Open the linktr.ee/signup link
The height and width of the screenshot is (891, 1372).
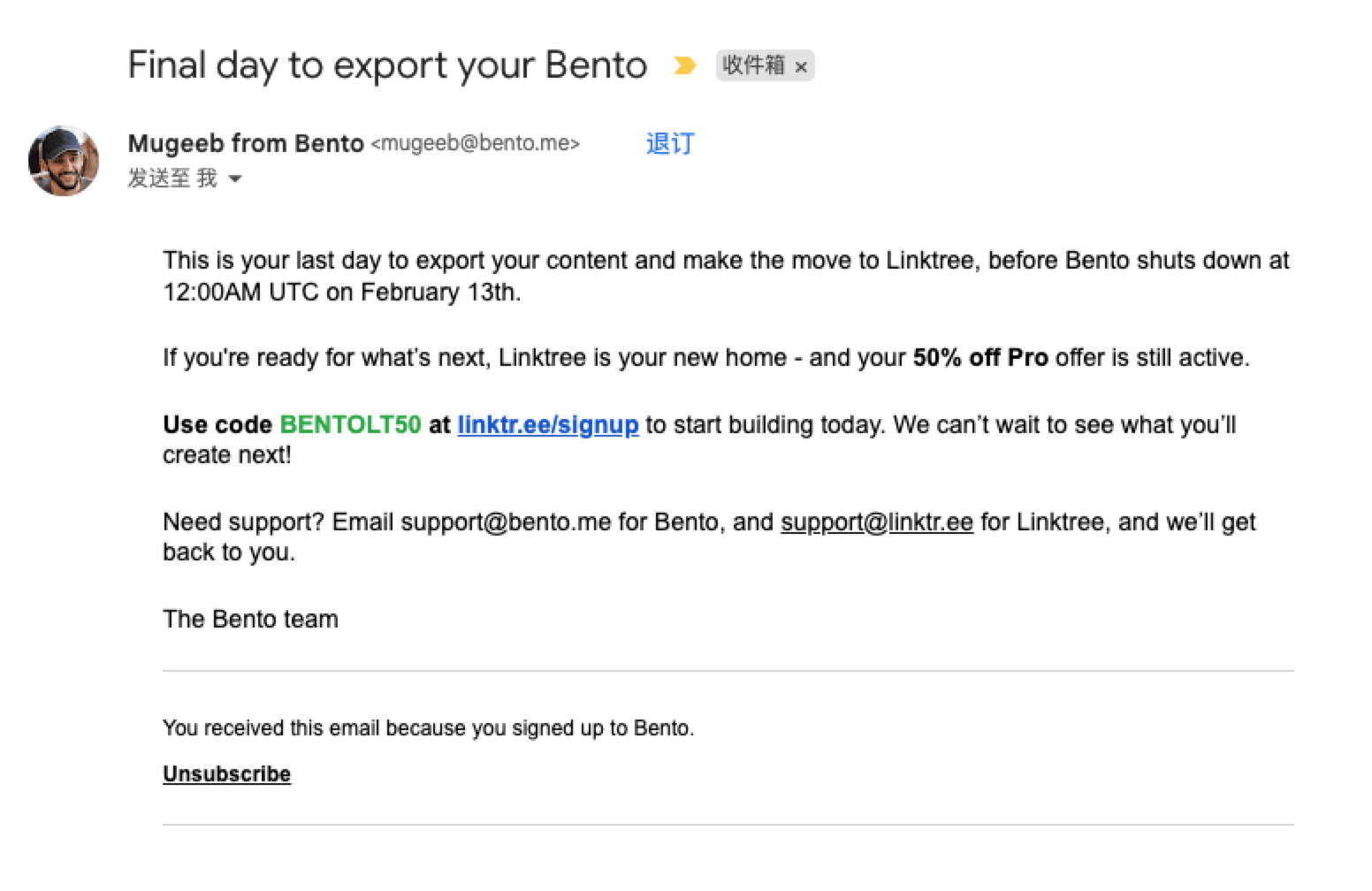(547, 424)
